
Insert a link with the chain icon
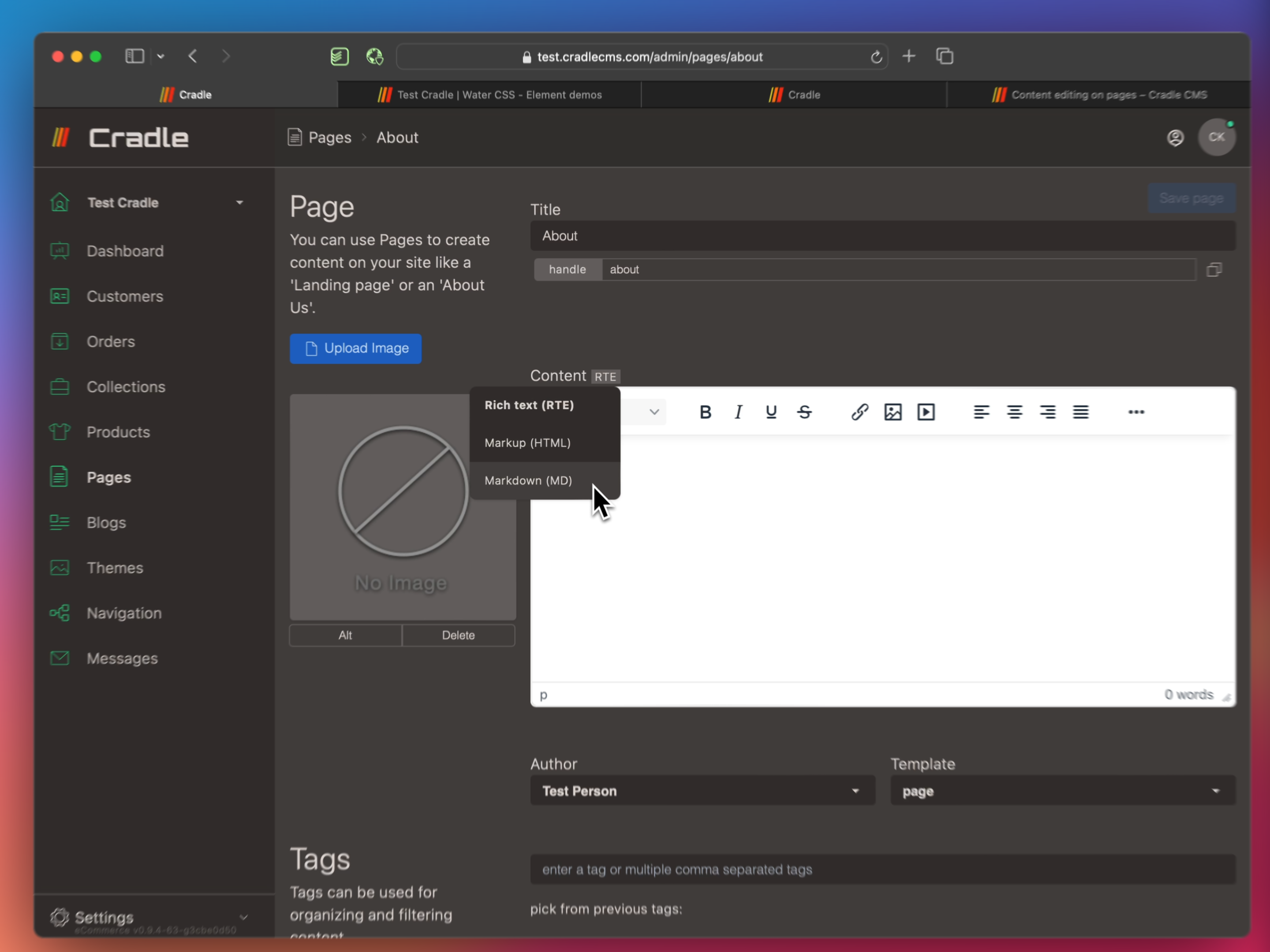(x=859, y=412)
